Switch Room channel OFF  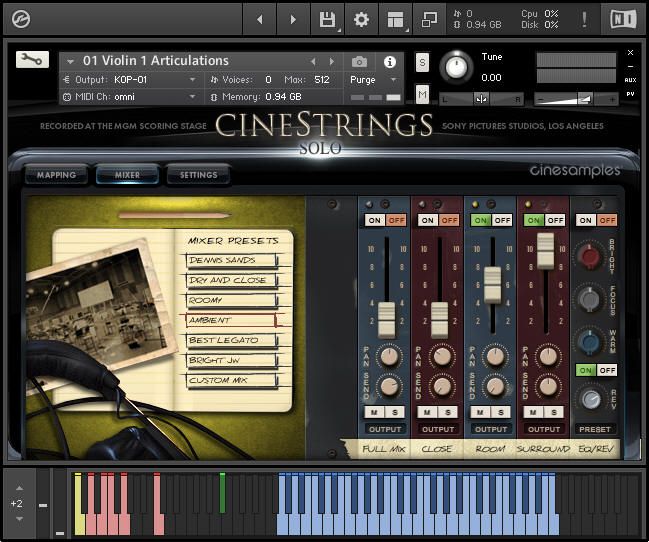[x=502, y=220]
